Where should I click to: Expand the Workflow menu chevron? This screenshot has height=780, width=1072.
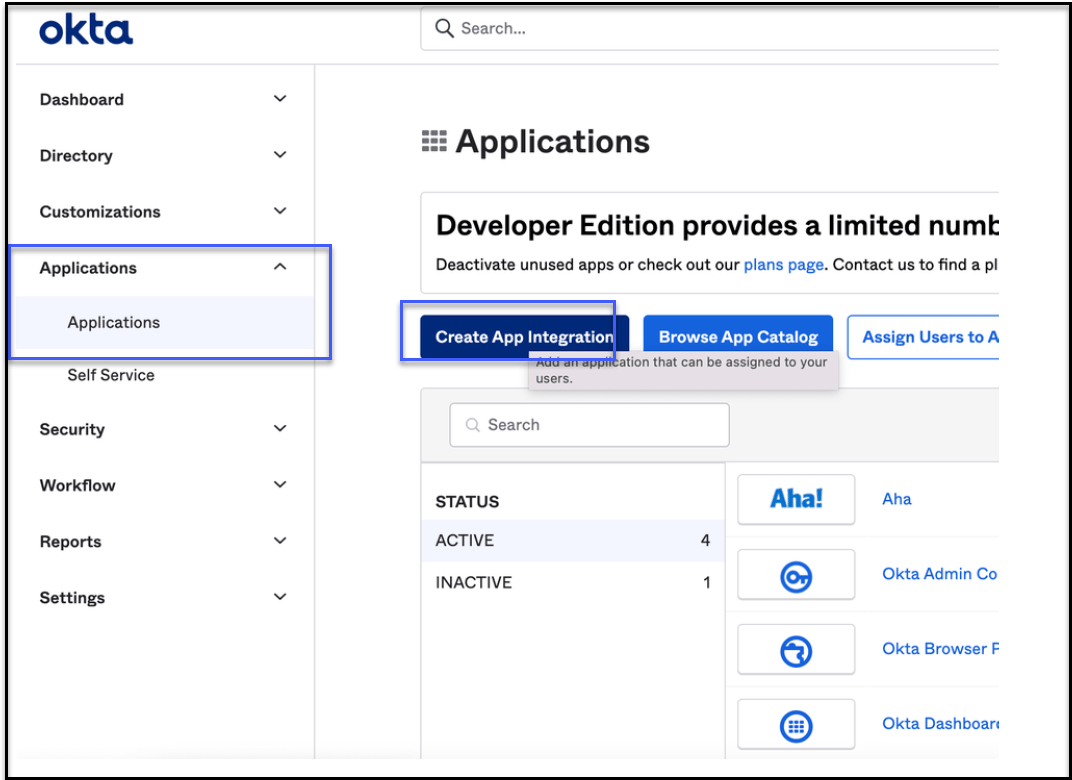coord(280,484)
